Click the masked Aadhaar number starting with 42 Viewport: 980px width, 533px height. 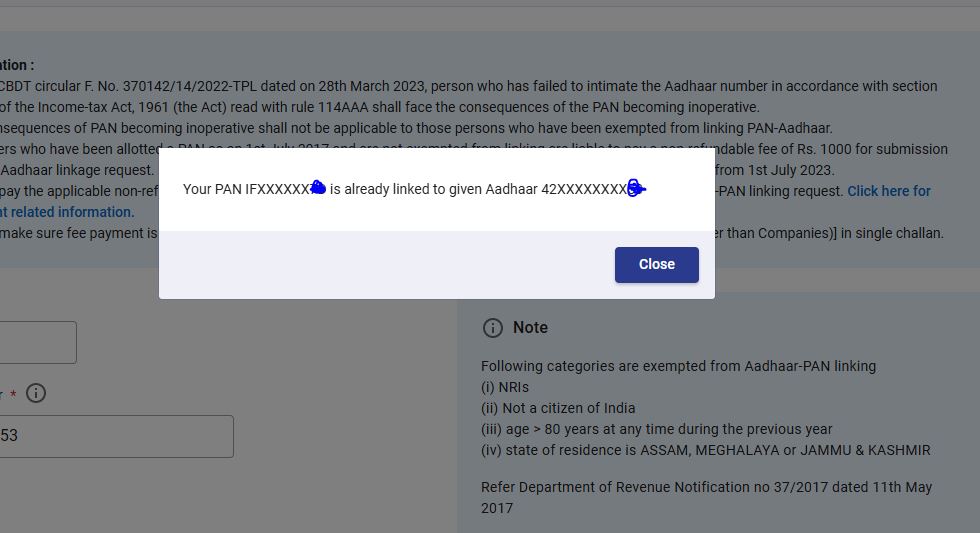pyautogui.click(x=585, y=189)
